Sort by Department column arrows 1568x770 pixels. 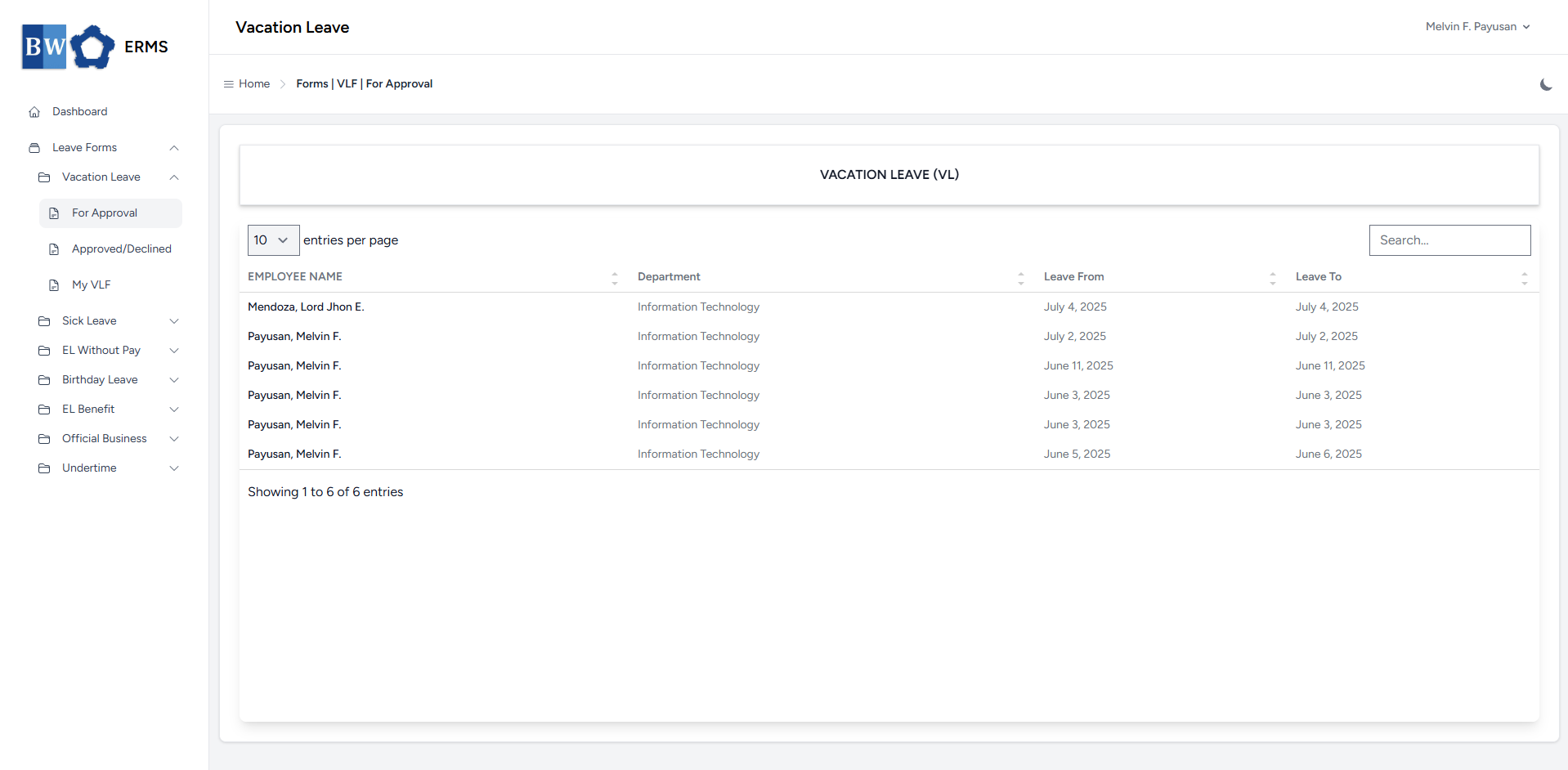[1021, 278]
